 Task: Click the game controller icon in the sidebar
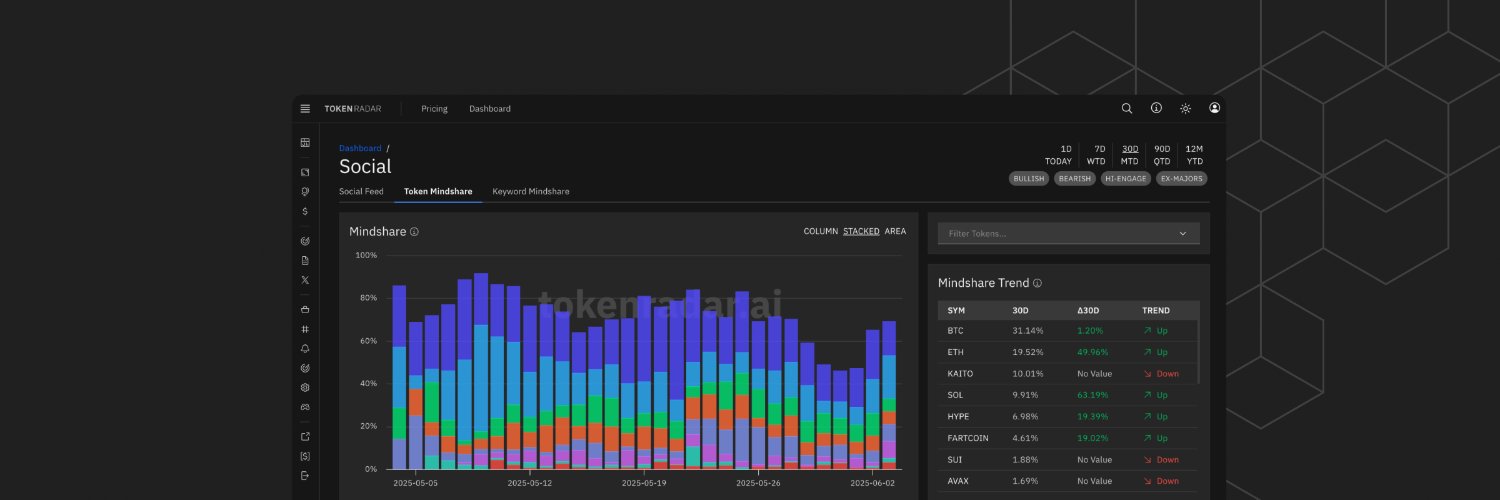pos(305,407)
